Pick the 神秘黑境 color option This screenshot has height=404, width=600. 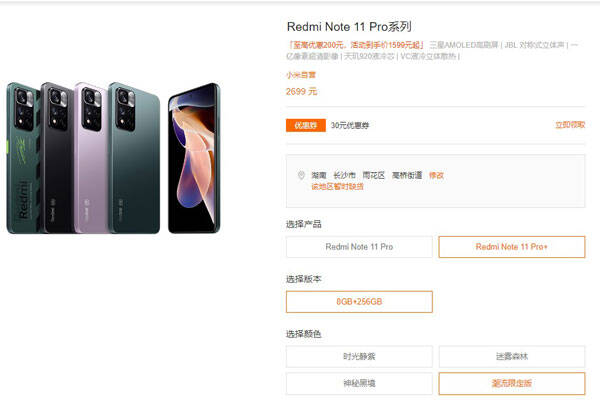tap(359, 383)
